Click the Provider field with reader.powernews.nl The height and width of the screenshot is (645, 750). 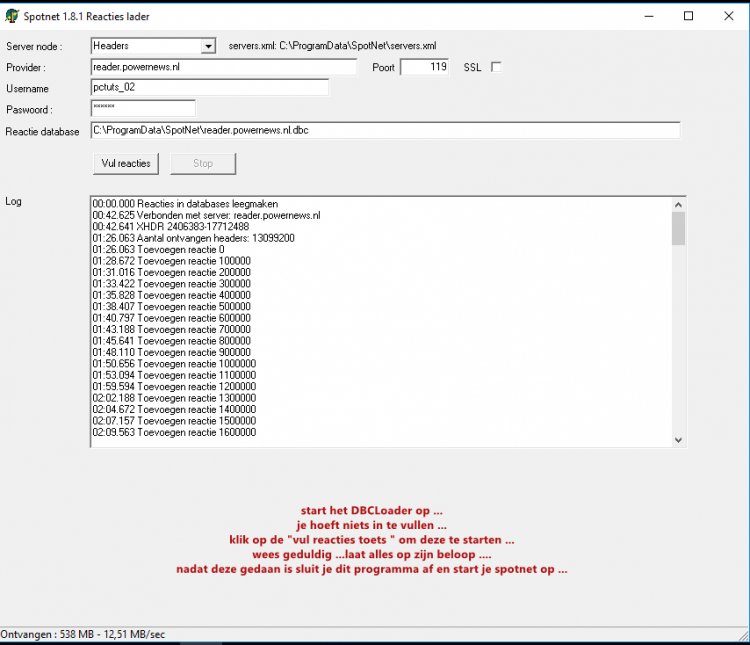222,67
